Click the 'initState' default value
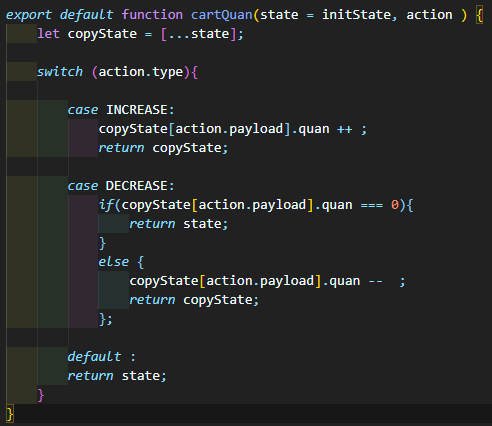 pos(356,15)
